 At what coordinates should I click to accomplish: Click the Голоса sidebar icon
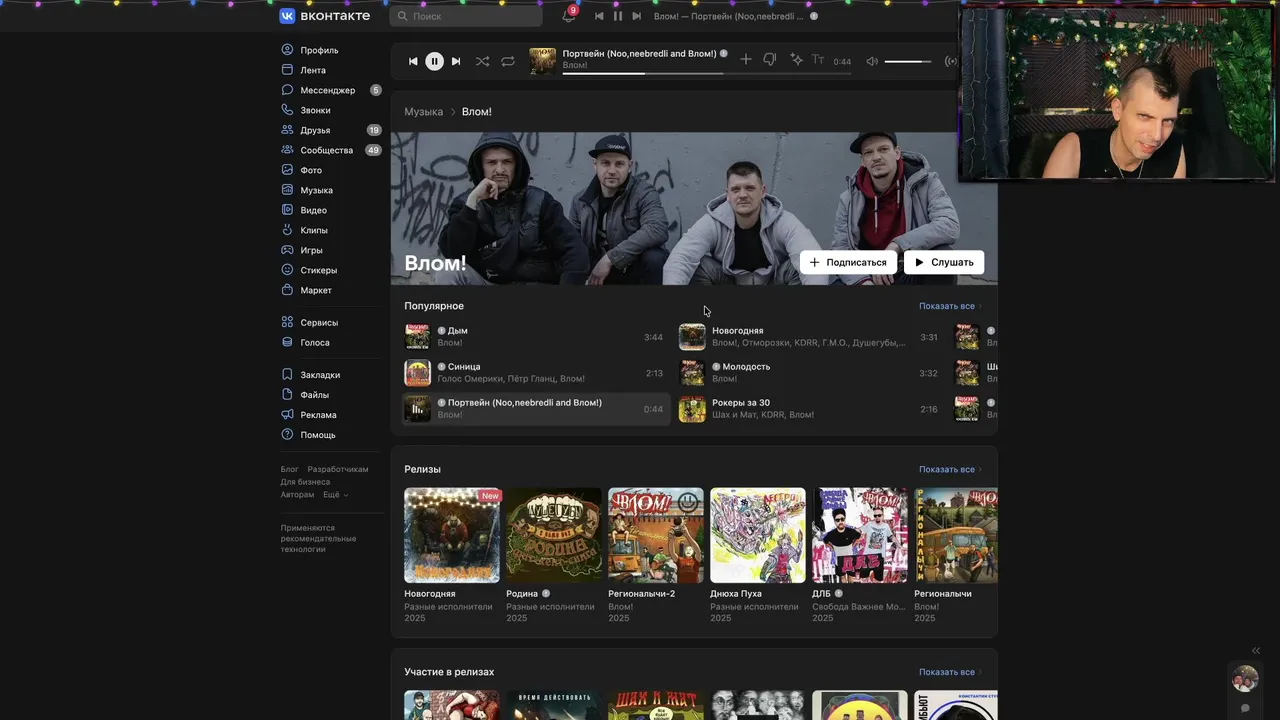click(x=288, y=342)
